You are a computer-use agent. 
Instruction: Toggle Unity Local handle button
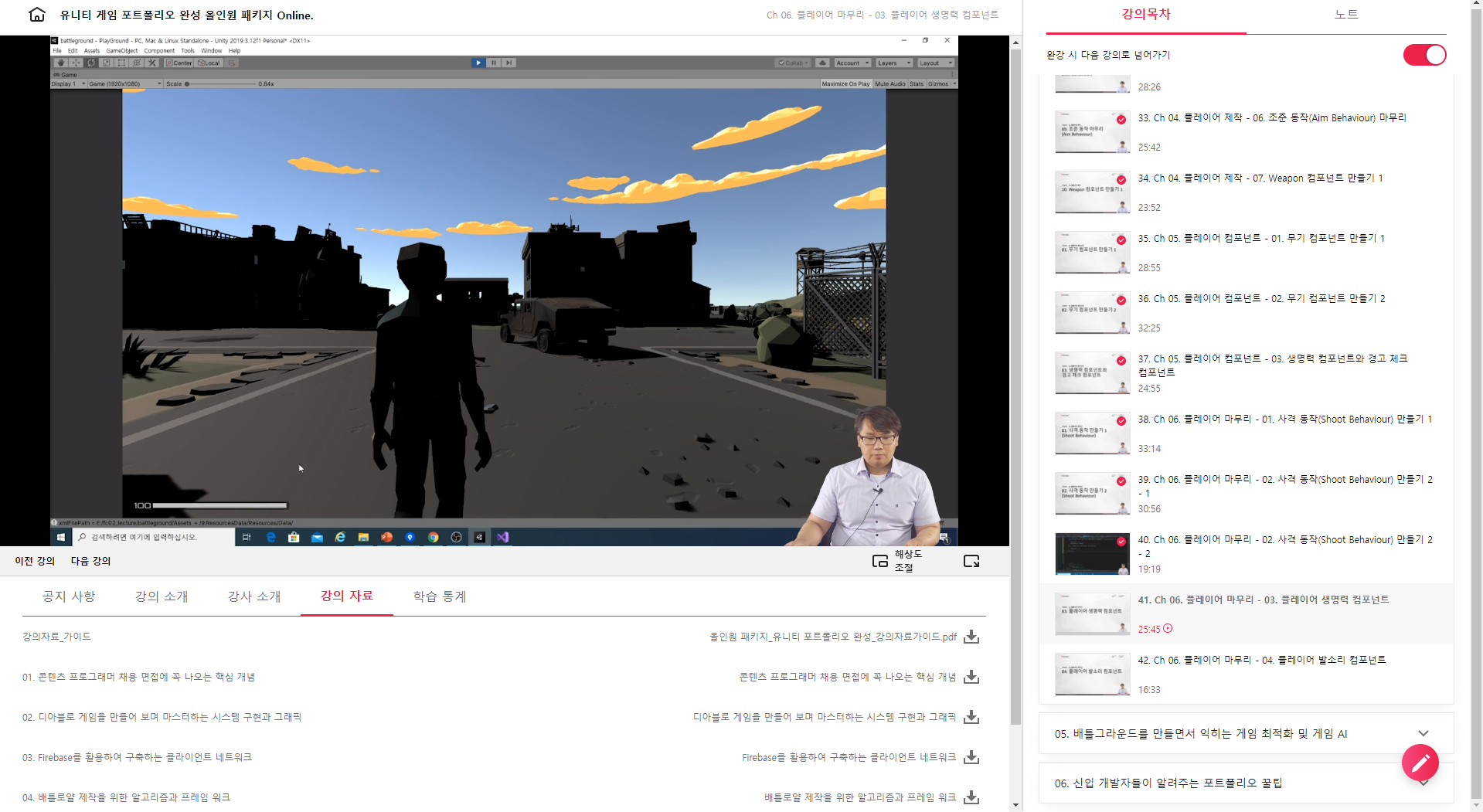(209, 63)
